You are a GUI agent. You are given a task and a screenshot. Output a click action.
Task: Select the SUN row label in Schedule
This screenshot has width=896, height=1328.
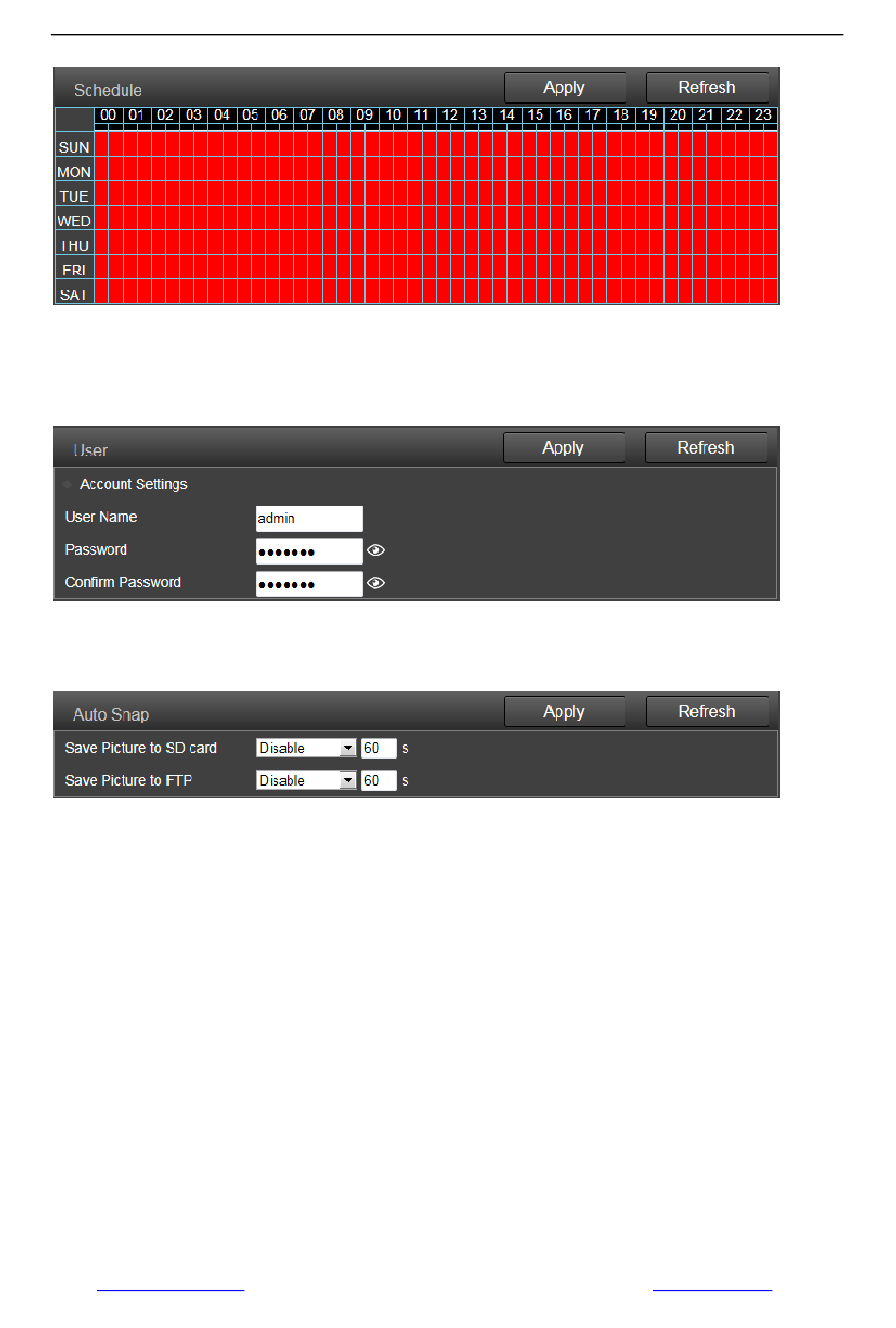pos(75,148)
